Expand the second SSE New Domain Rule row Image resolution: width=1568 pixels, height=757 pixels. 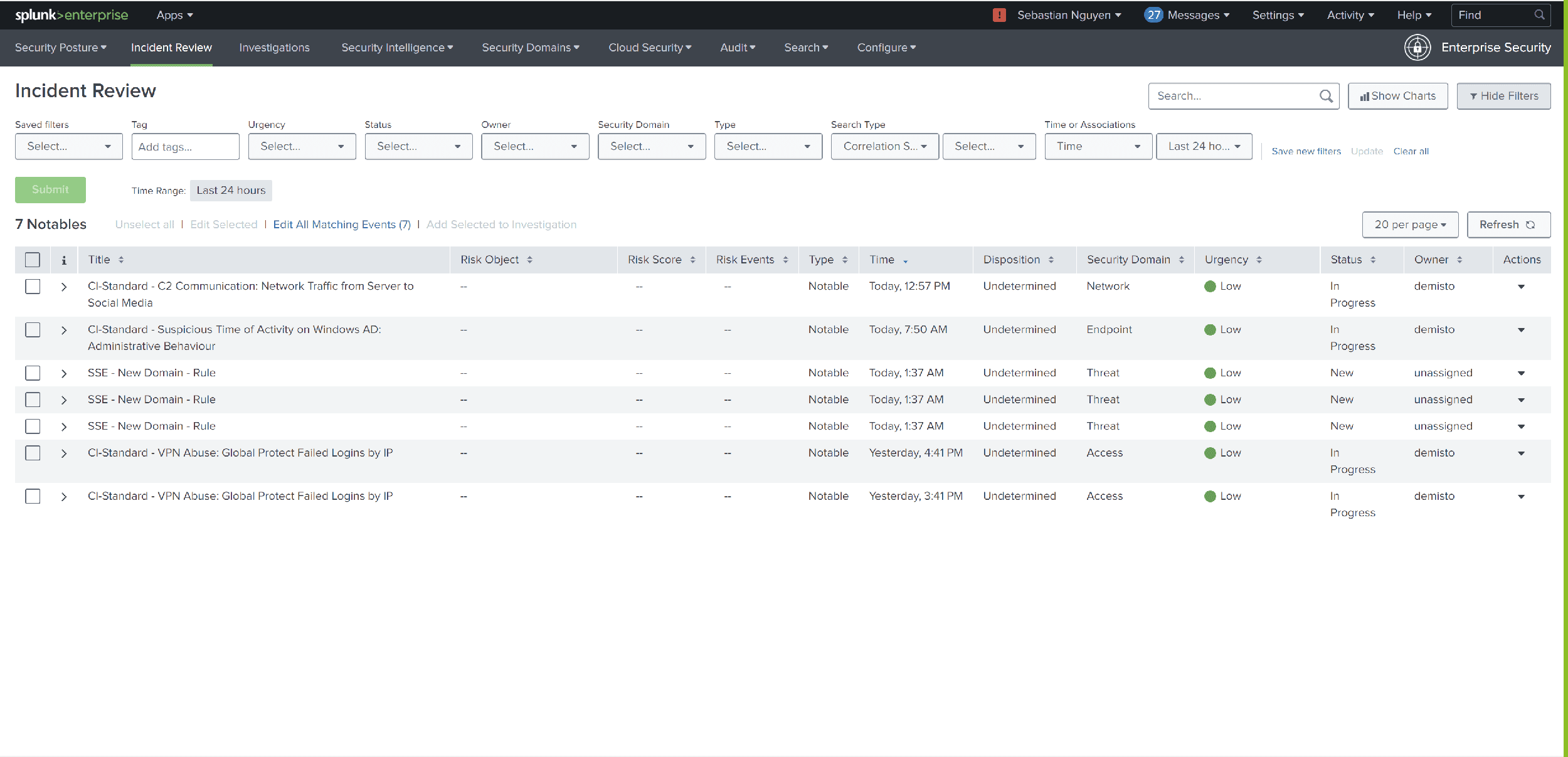pyautogui.click(x=64, y=400)
